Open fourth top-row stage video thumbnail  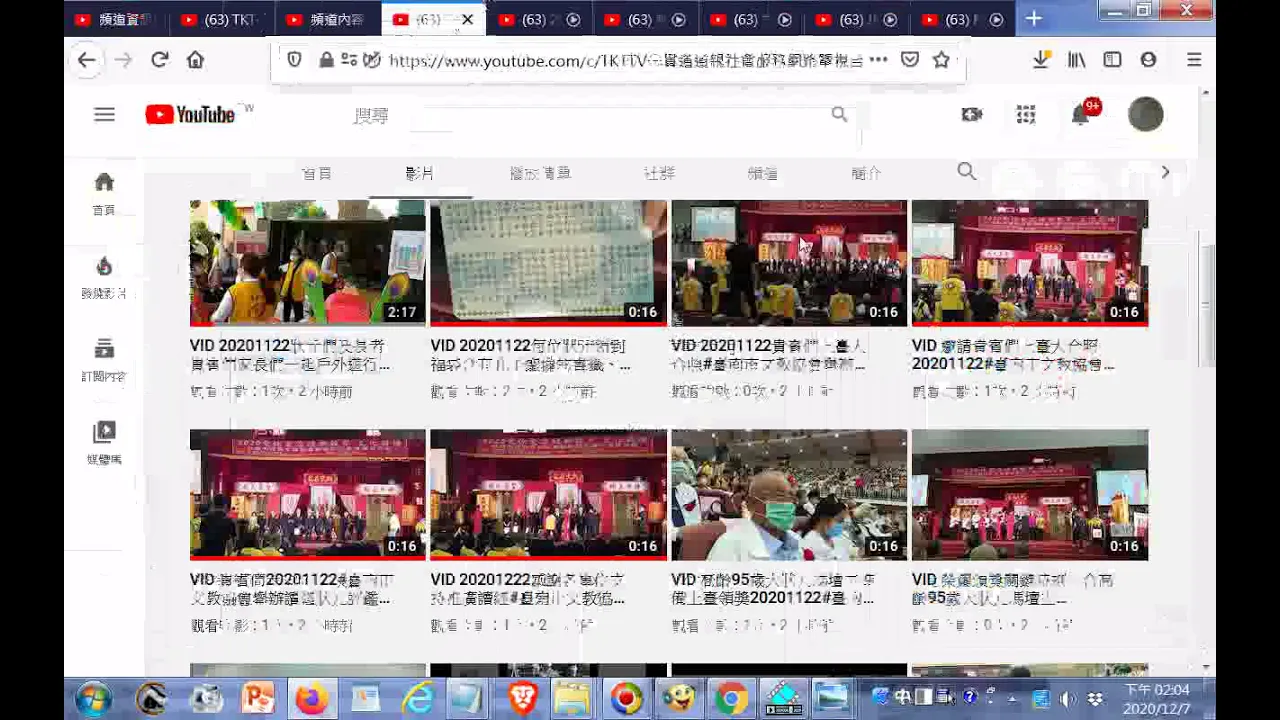(1030, 263)
